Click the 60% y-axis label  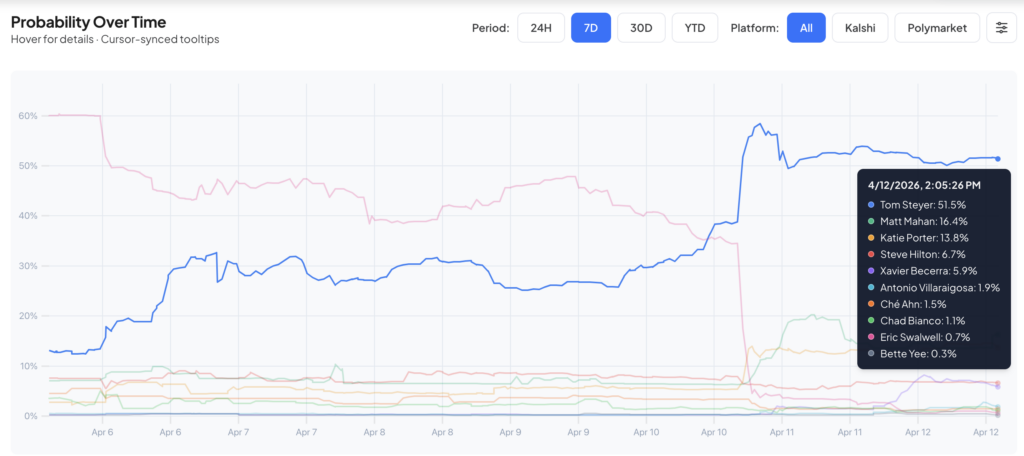pyautogui.click(x=28, y=116)
